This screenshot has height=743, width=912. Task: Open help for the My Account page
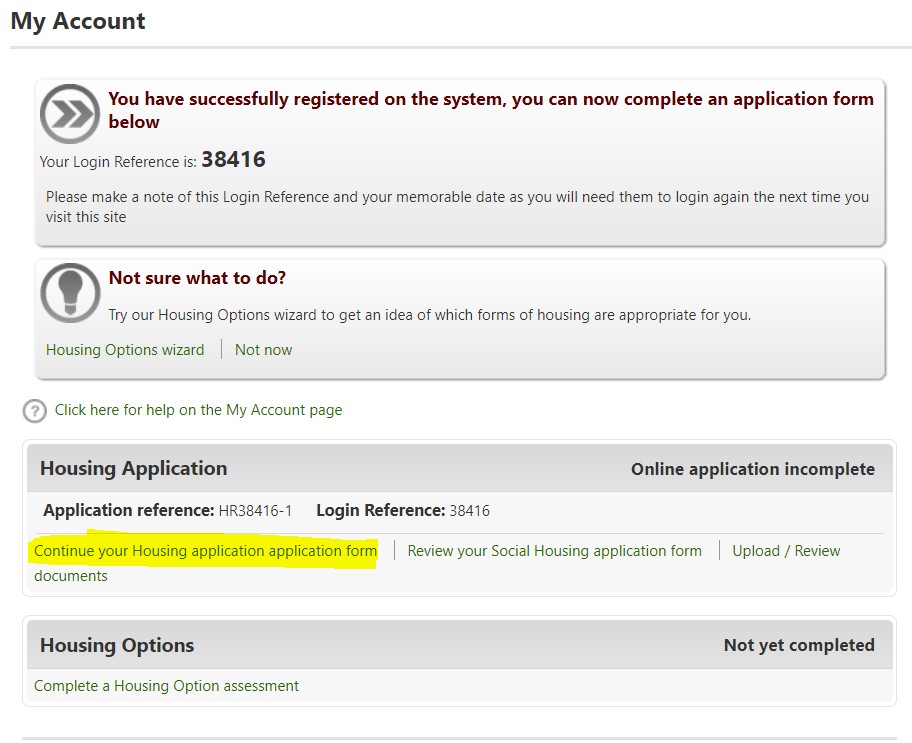pos(198,410)
